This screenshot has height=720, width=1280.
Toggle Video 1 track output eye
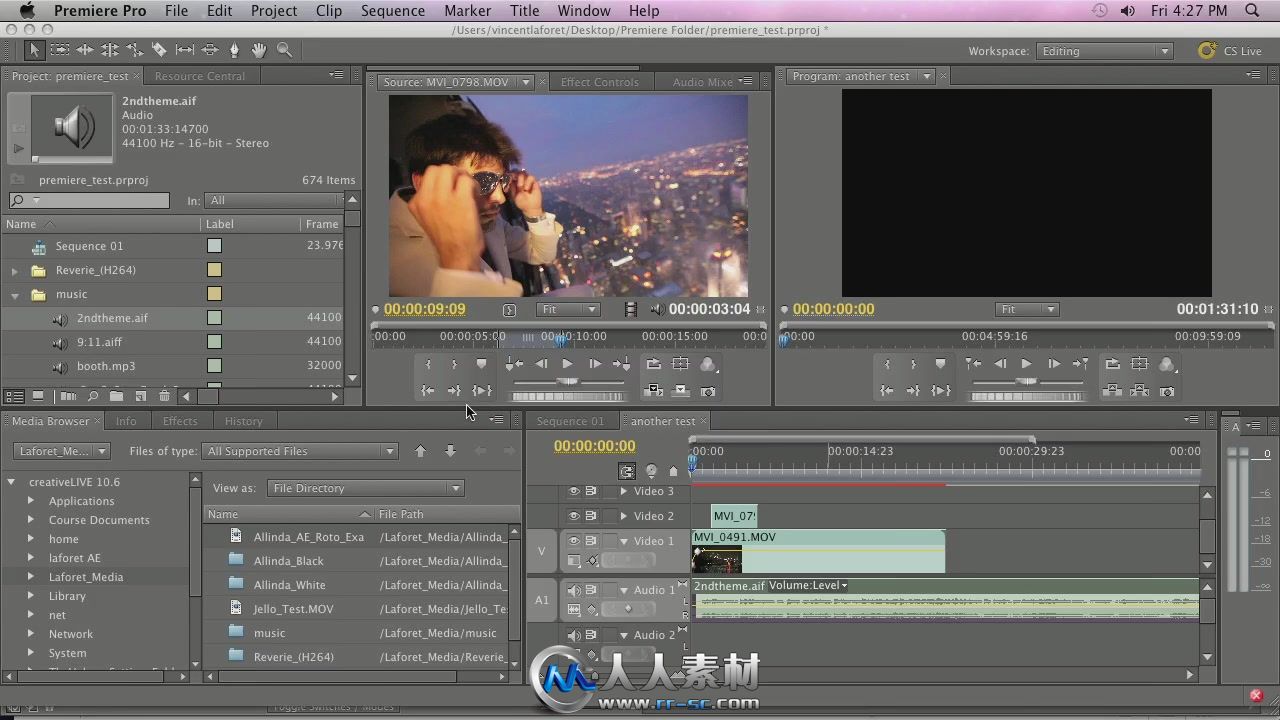[x=574, y=541]
